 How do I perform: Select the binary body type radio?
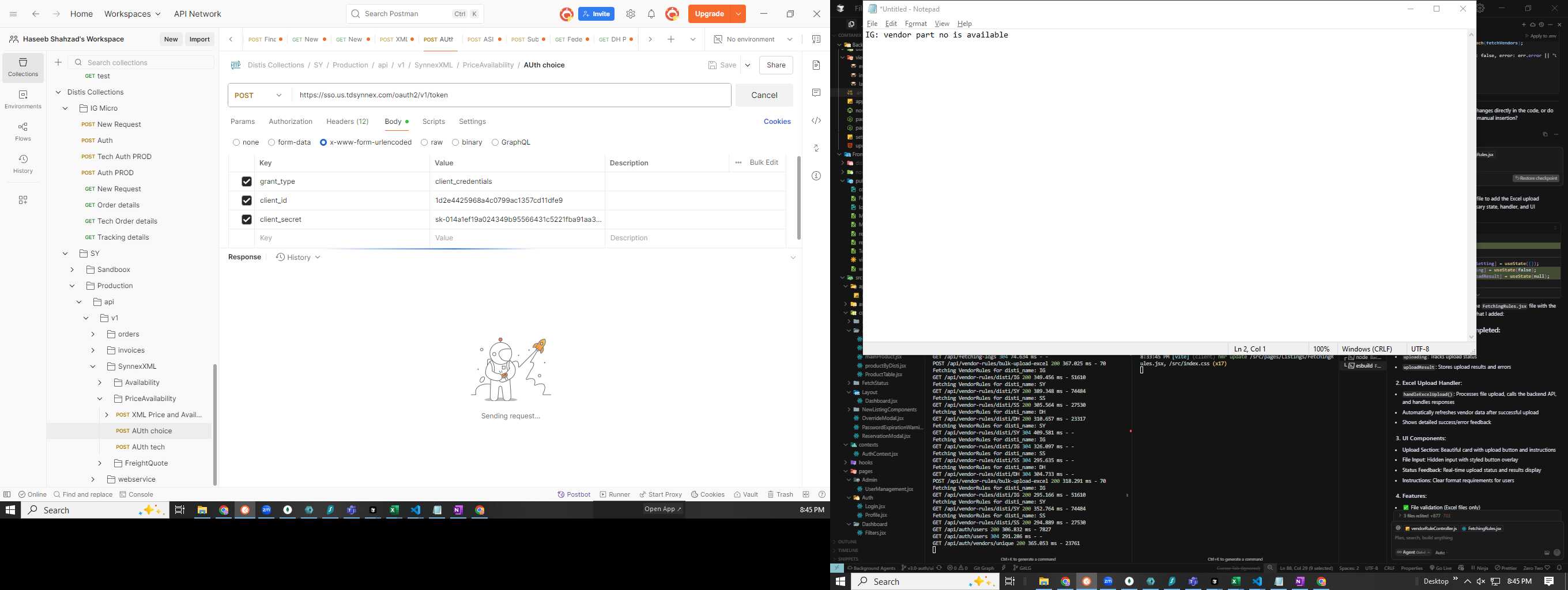click(x=455, y=142)
